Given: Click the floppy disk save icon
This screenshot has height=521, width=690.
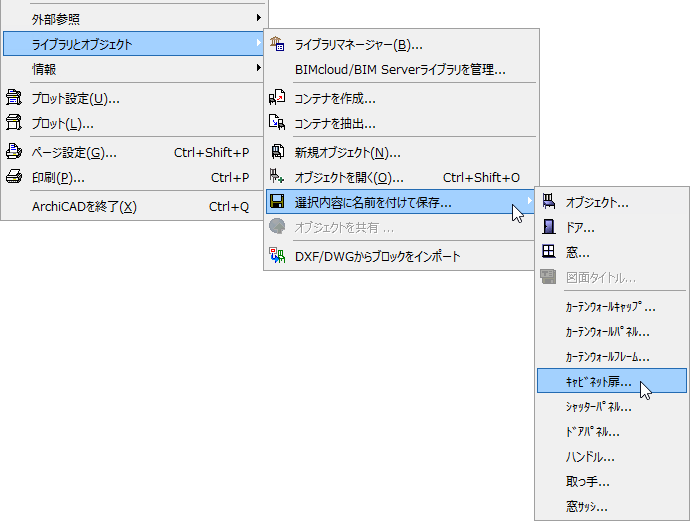Looking at the screenshot, I should pos(277,201).
